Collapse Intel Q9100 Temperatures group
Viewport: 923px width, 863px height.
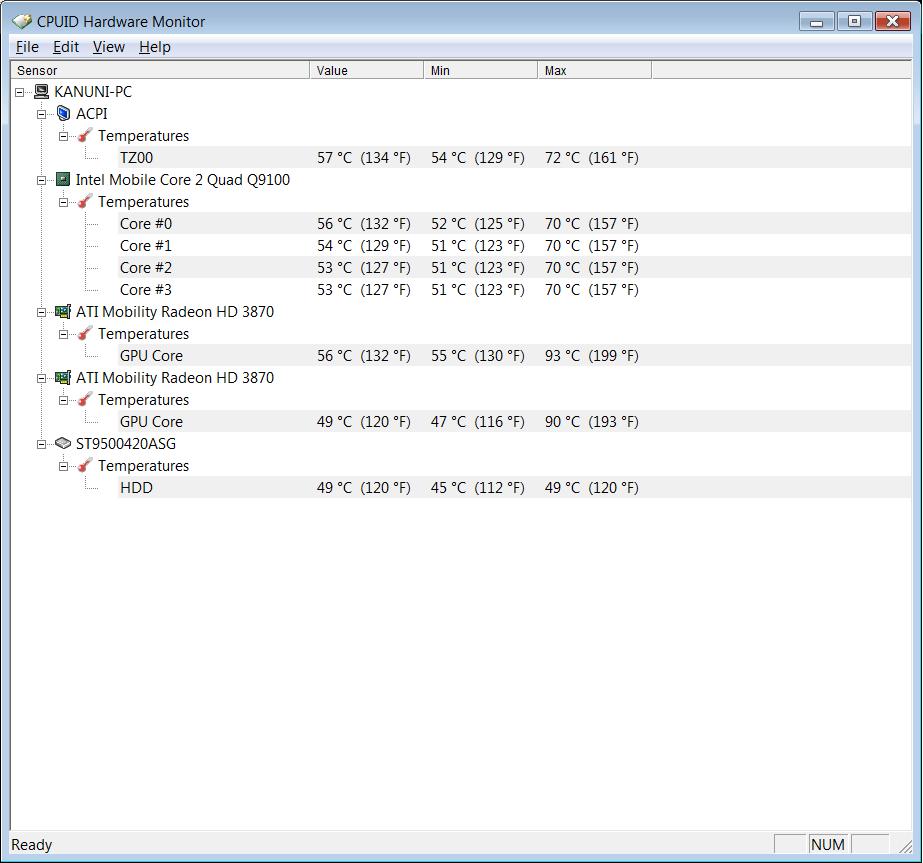pyautogui.click(x=64, y=203)
